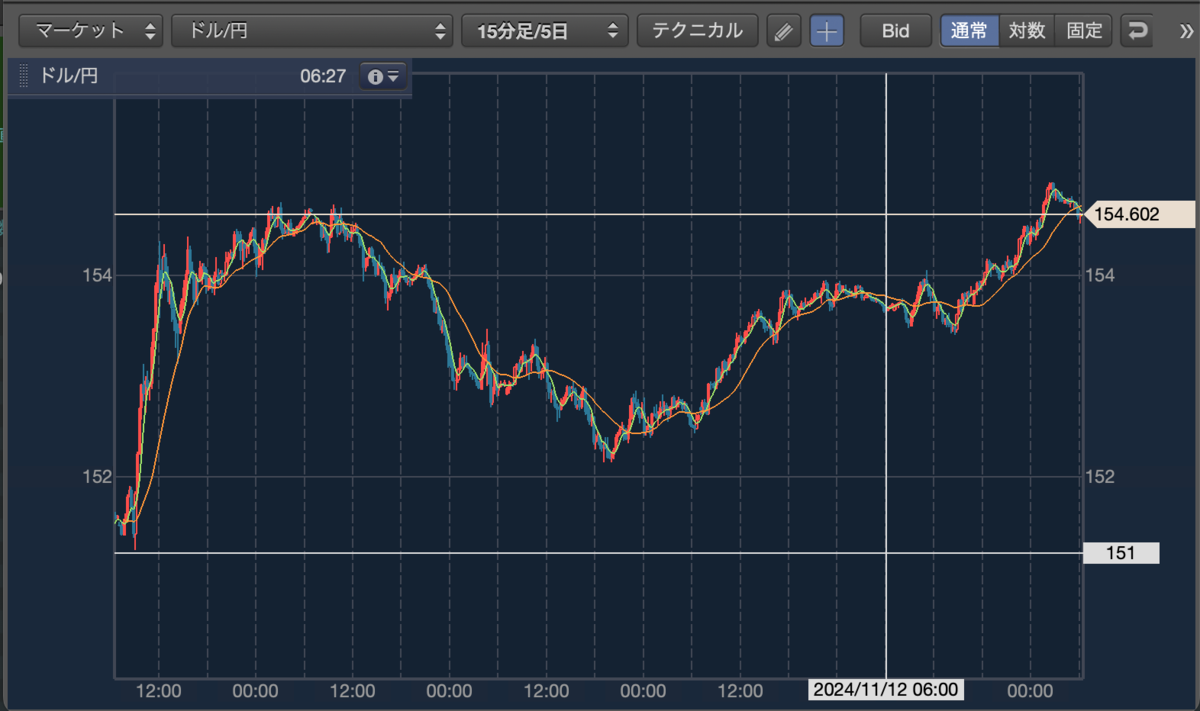This screenshot has width=1200, height=711.
Task: Open the ドル/円 currency pair dropdown
Action: tap(313, 31)
